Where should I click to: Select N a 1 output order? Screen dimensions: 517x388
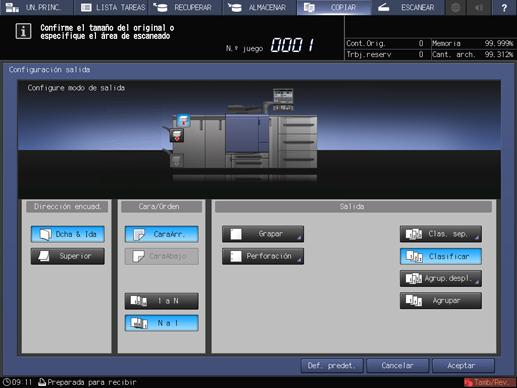[x=162, y=323]
